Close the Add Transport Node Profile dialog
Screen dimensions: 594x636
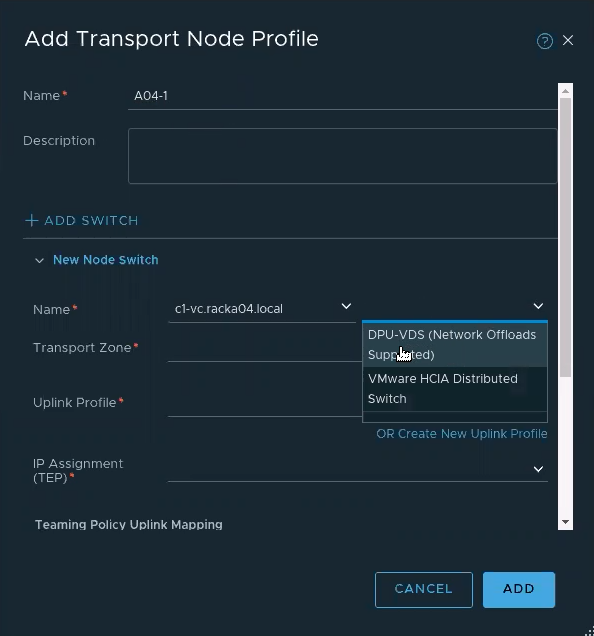click(568, 40)
